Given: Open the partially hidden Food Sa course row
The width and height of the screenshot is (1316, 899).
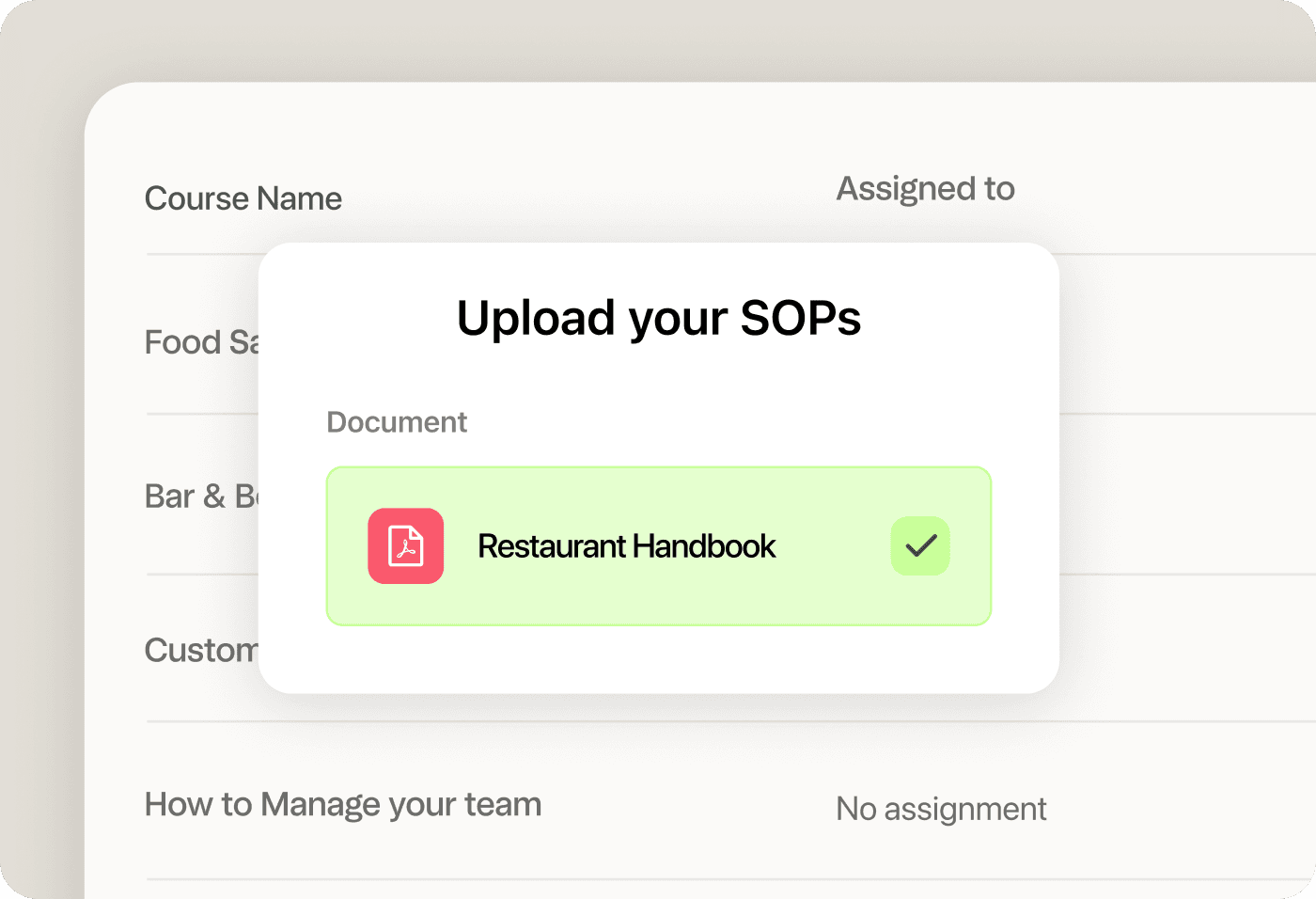Looking at the screenshot, I should point(202,342).
